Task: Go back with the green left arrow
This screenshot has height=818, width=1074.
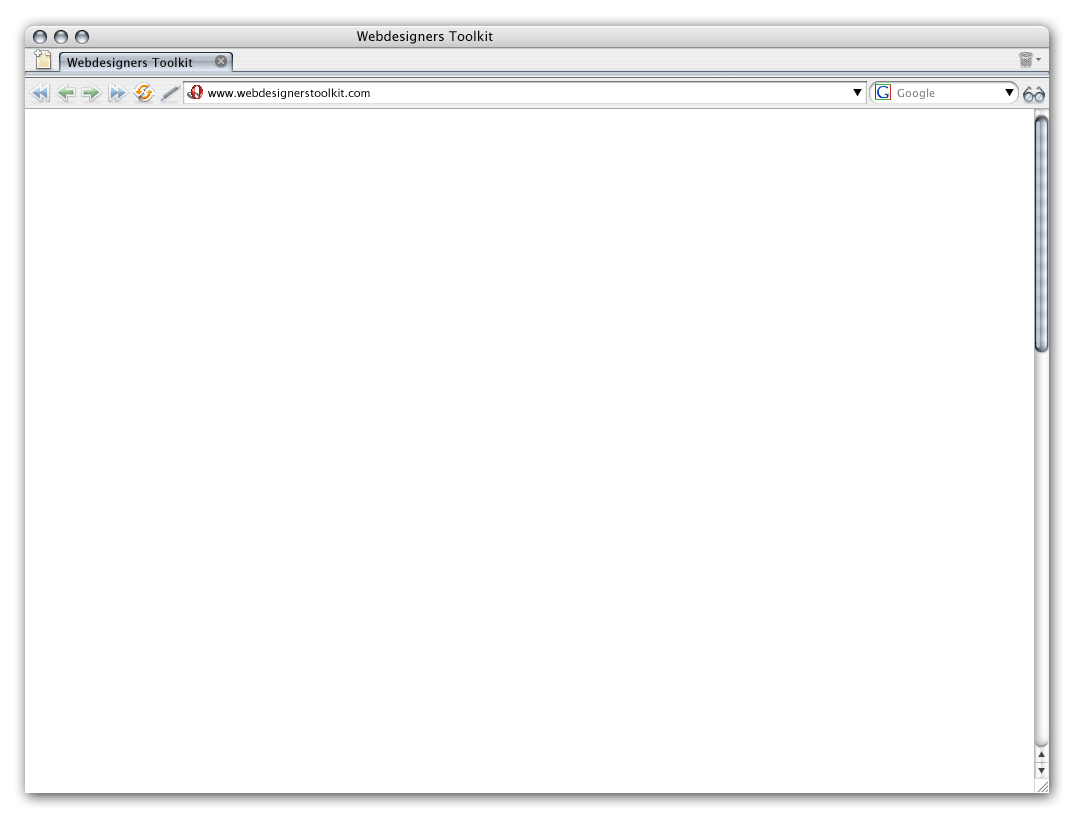Action: [66, 92]
